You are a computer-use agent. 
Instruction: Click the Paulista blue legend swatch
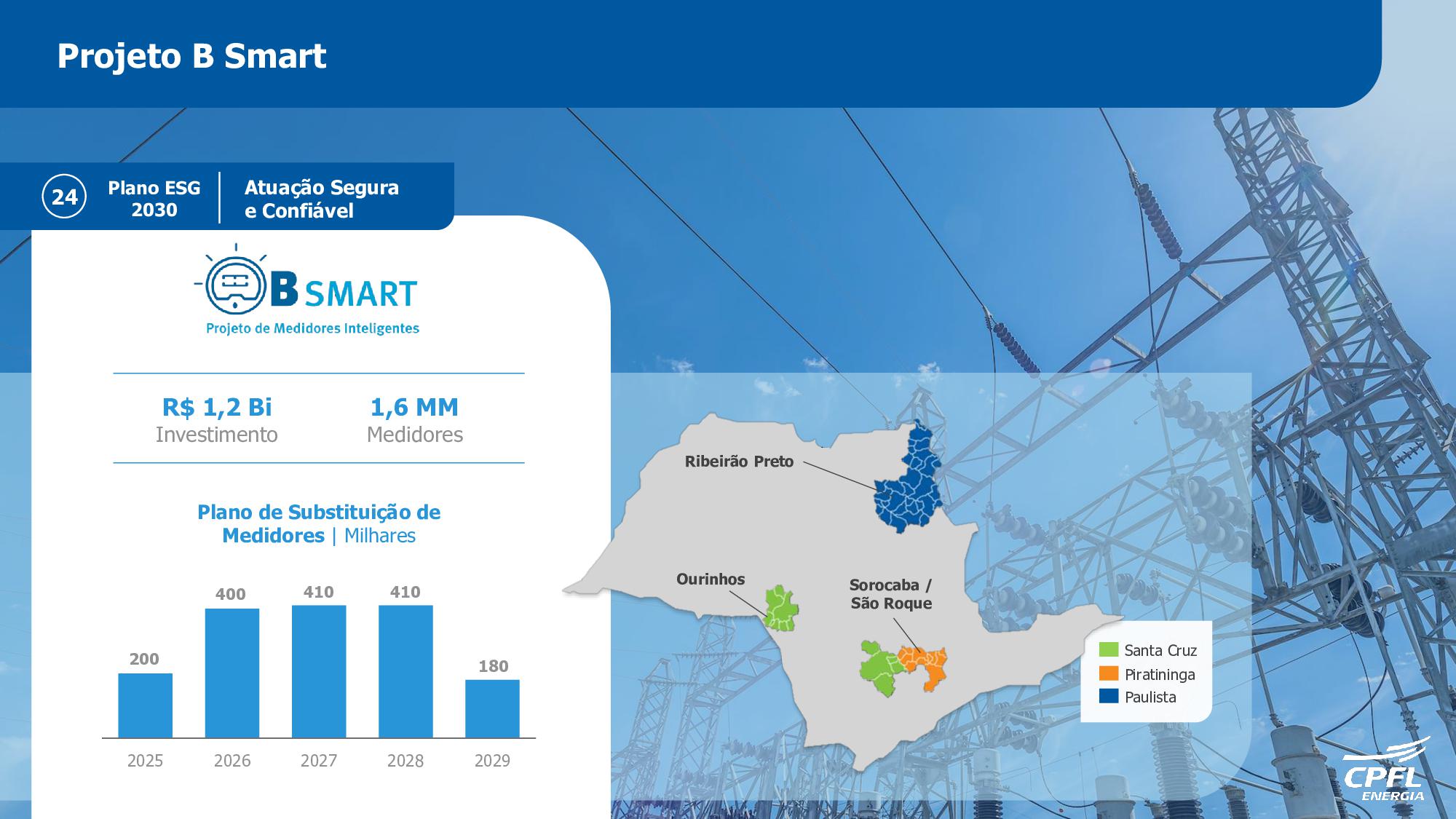[1108, 697]
